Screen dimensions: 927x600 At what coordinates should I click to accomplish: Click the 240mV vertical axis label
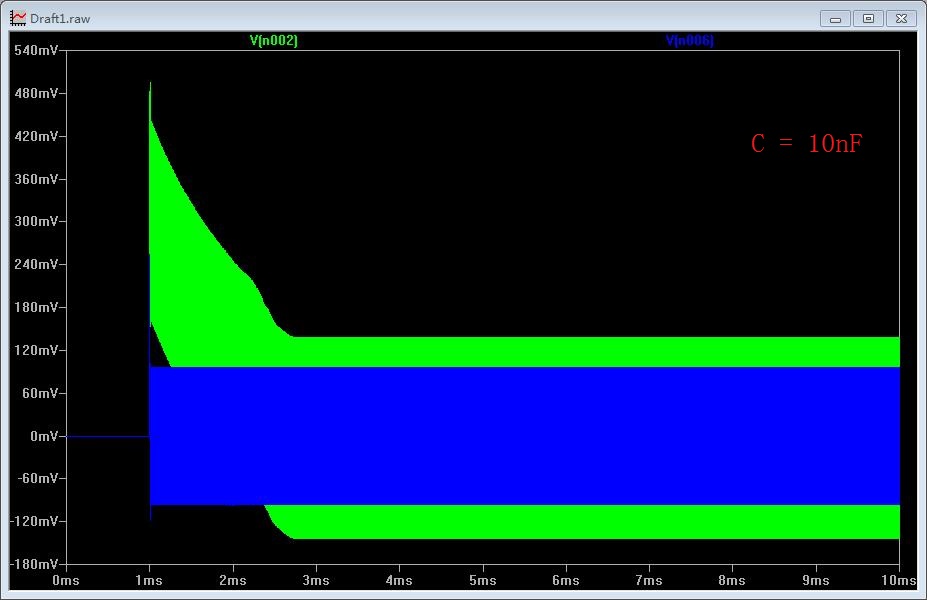pos(36,264)
